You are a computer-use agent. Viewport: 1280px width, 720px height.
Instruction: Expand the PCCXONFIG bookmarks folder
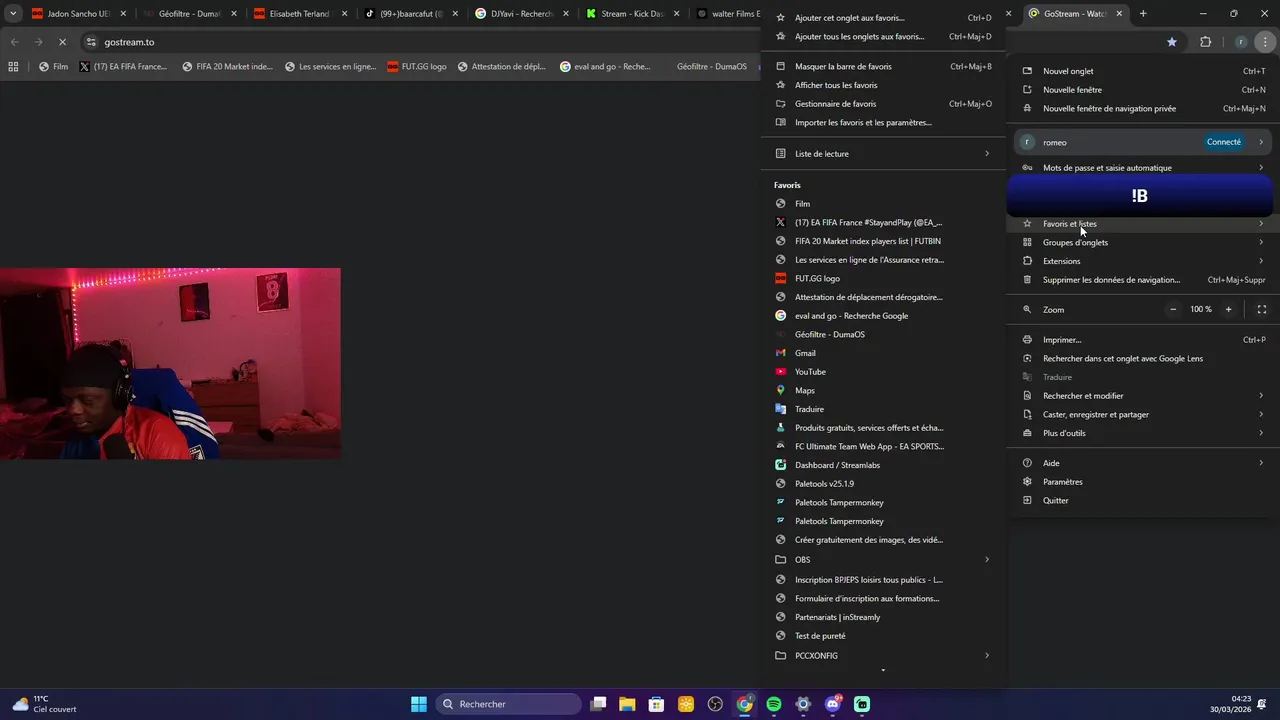(x=883, y=656)
